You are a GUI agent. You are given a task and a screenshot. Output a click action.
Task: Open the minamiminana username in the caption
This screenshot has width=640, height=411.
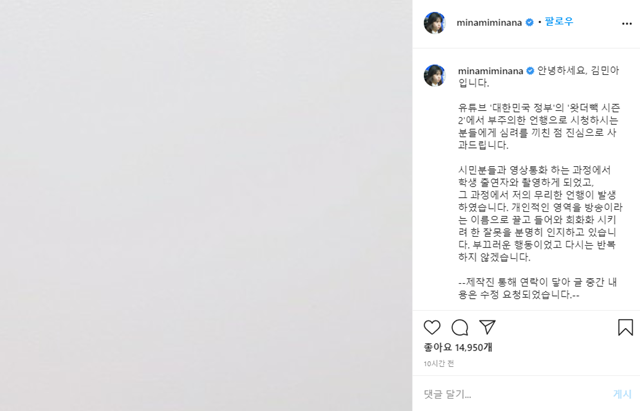490,71
